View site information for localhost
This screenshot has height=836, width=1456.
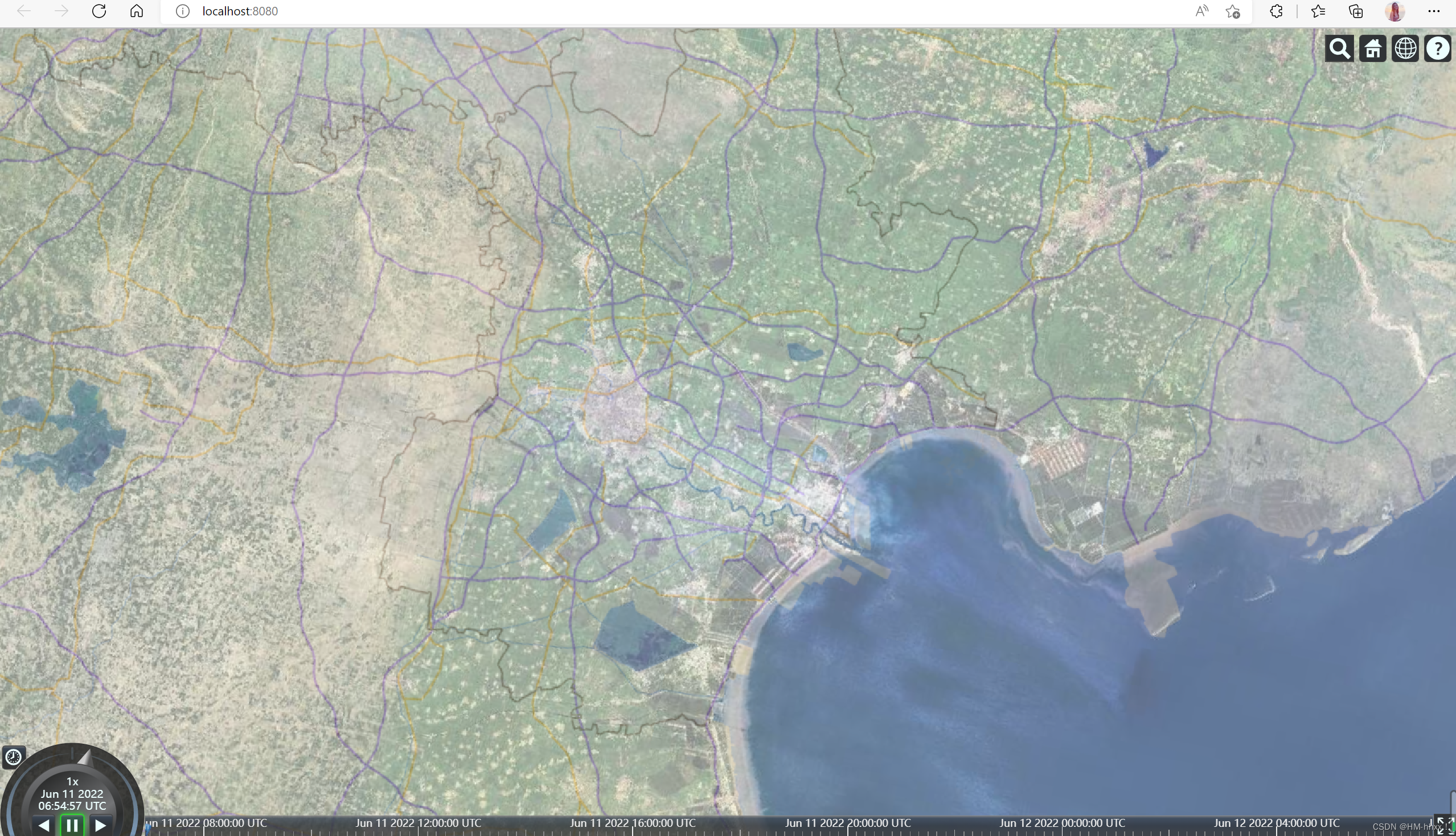pyautogui.click(x=183, y=11)
